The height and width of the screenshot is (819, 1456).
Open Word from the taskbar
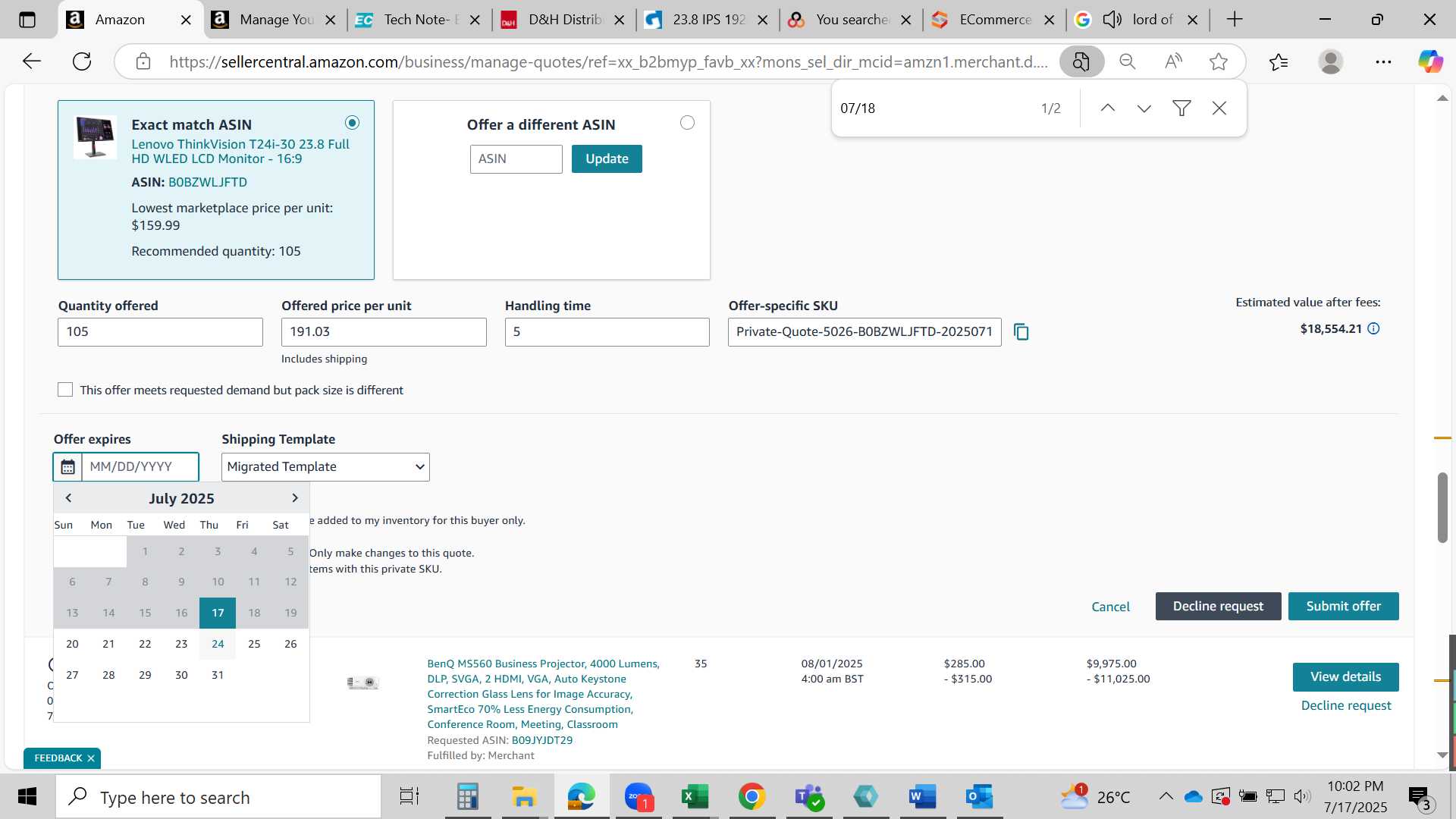point(923,797)
